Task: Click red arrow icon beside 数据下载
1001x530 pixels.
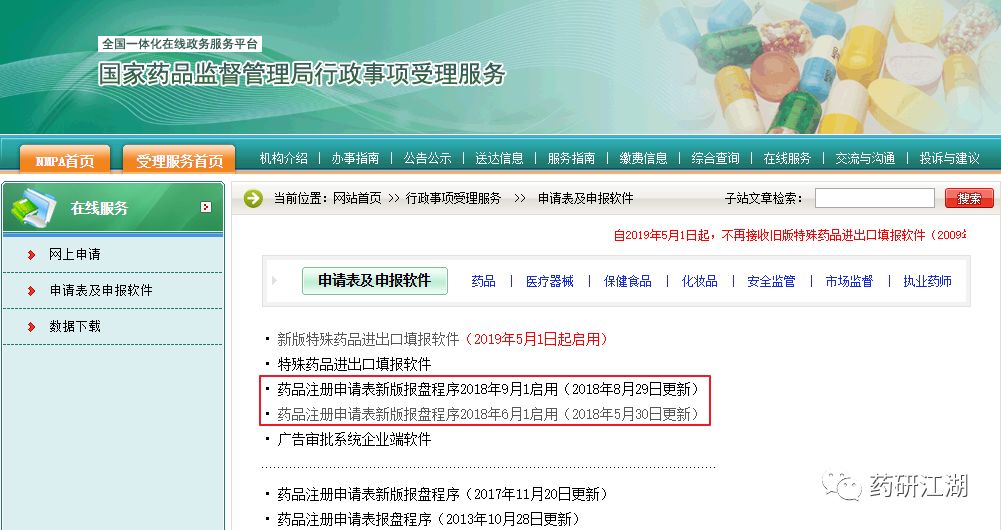Action: click(31, 327)
